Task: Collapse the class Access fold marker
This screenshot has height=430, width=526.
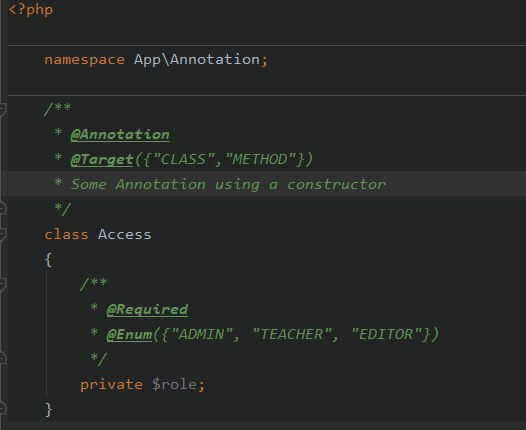Action: click(x=3, y=234)
